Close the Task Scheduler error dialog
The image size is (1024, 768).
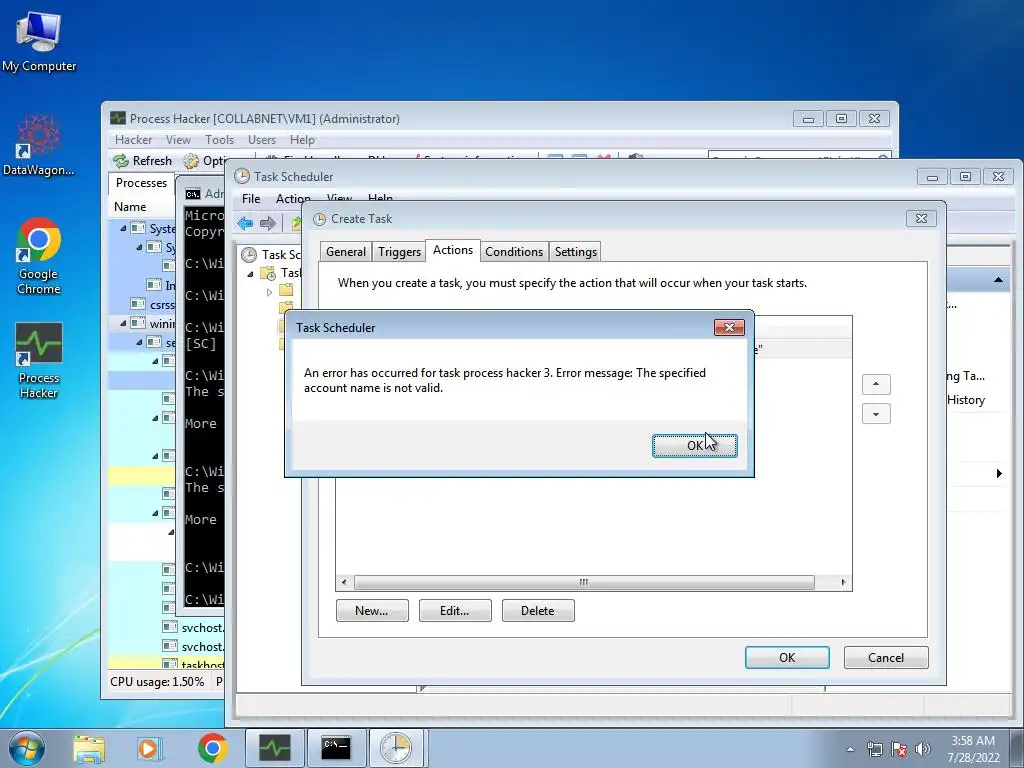729,327
